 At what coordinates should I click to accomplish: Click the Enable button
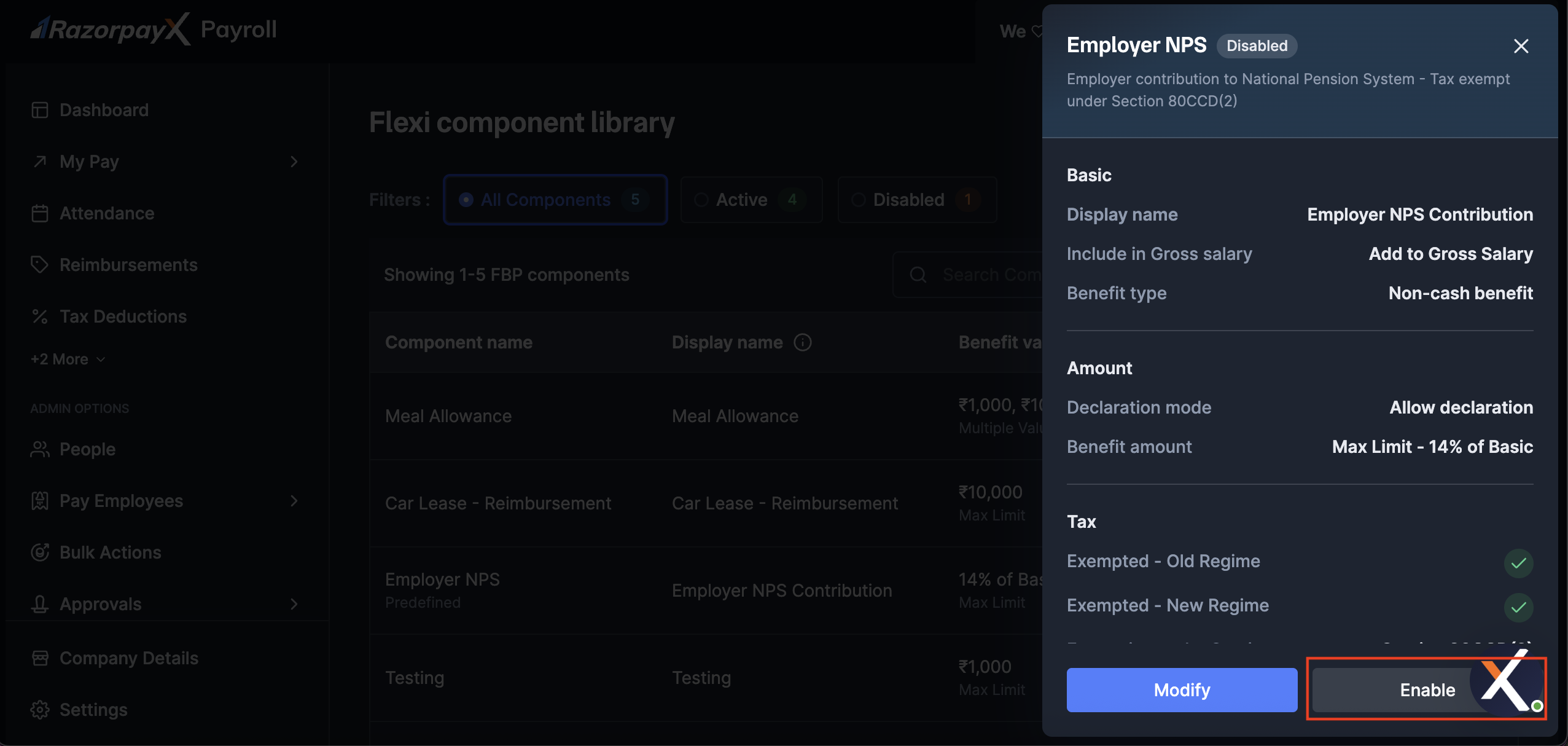click(x=1427, y=690)
